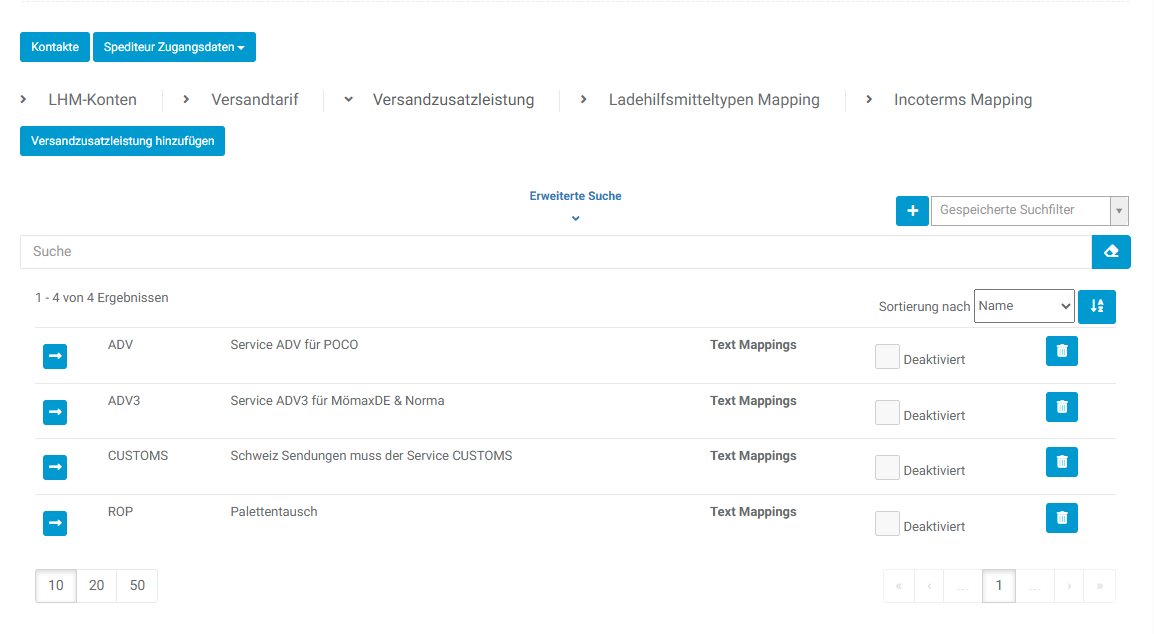Toggle the sort direction icon button
1154x634 pixels.
click(x=1096, y=307)
